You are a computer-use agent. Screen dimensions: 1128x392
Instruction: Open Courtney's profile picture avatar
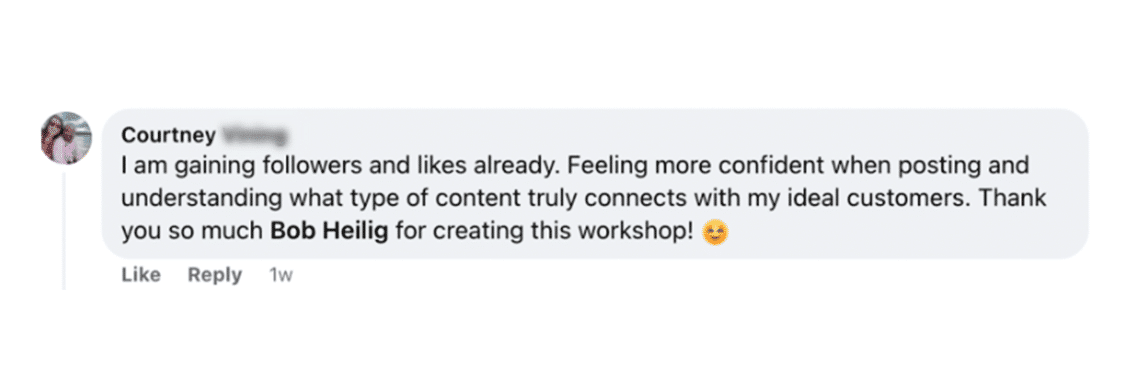tap(66, 138)
